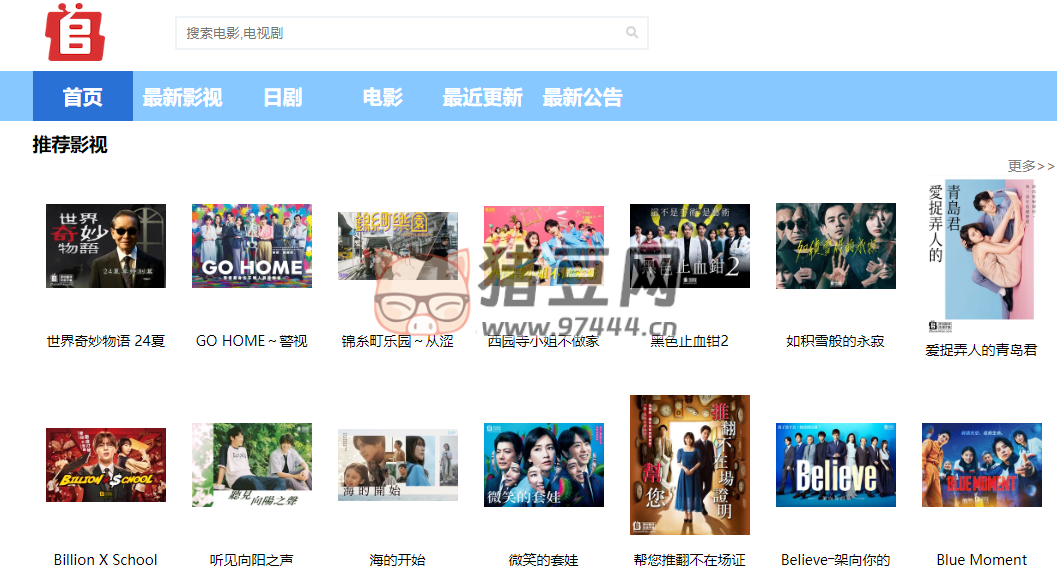This screenshot has height=580, width=1057.
Task: Open Believe poster thumbnail
Action: [x=836, y=465]
